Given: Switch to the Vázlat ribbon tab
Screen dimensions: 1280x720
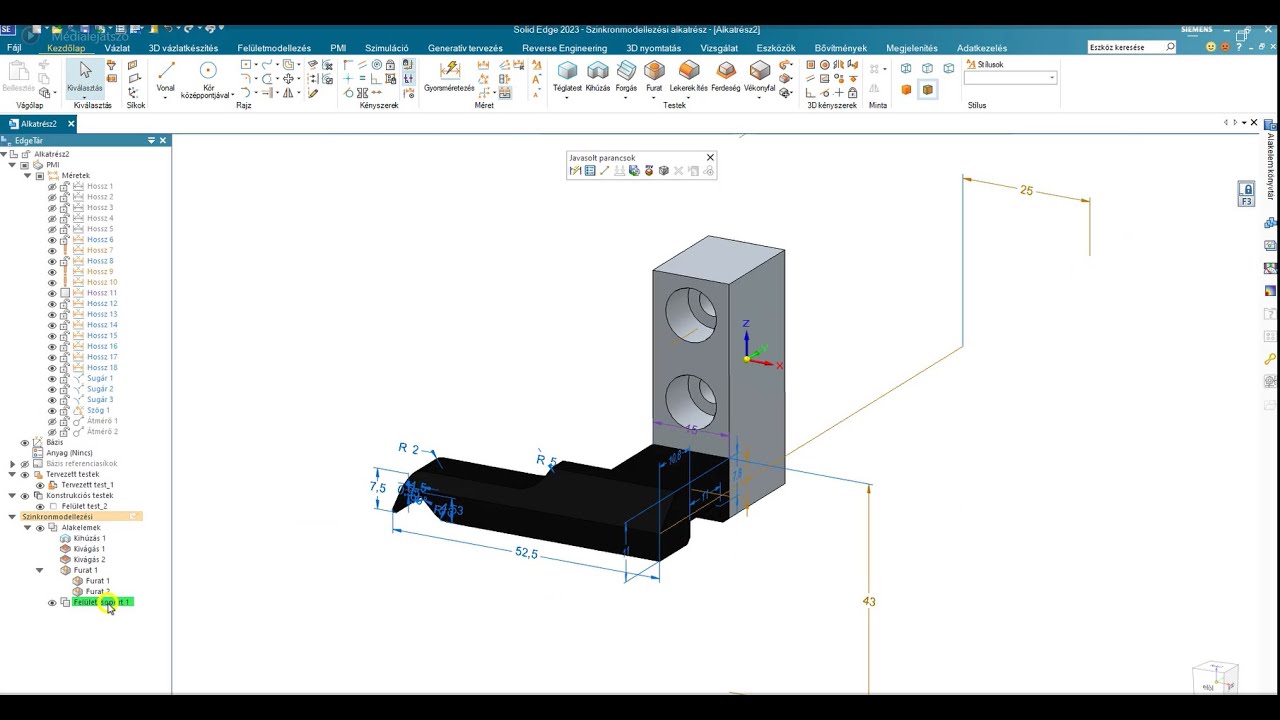Looking at the screenshot, I should pyautogui.click(x=117, y=48).
